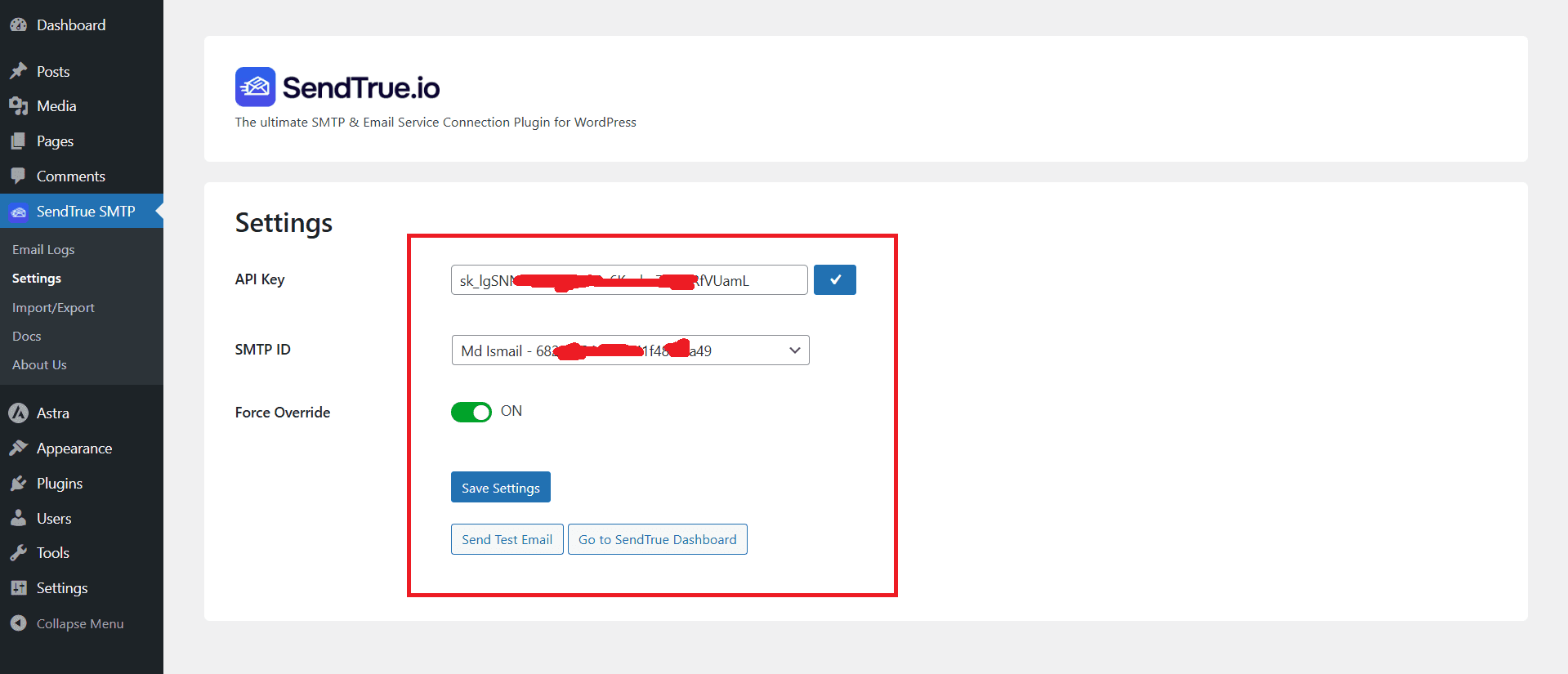This screenshot has width=1568, height=674.
Task: Click the Posts pushpin icon
Action: point(18,71)
